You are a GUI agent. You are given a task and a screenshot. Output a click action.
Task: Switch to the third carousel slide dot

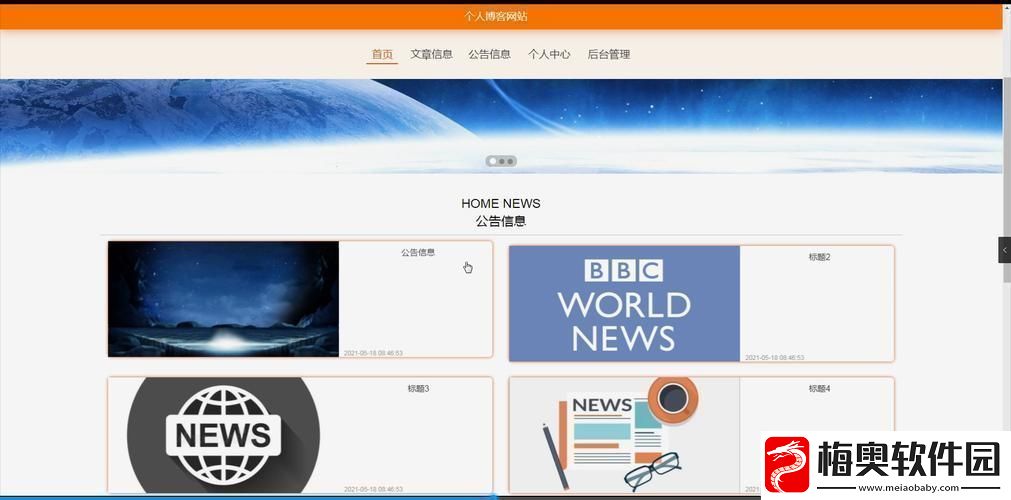point(510,161)
